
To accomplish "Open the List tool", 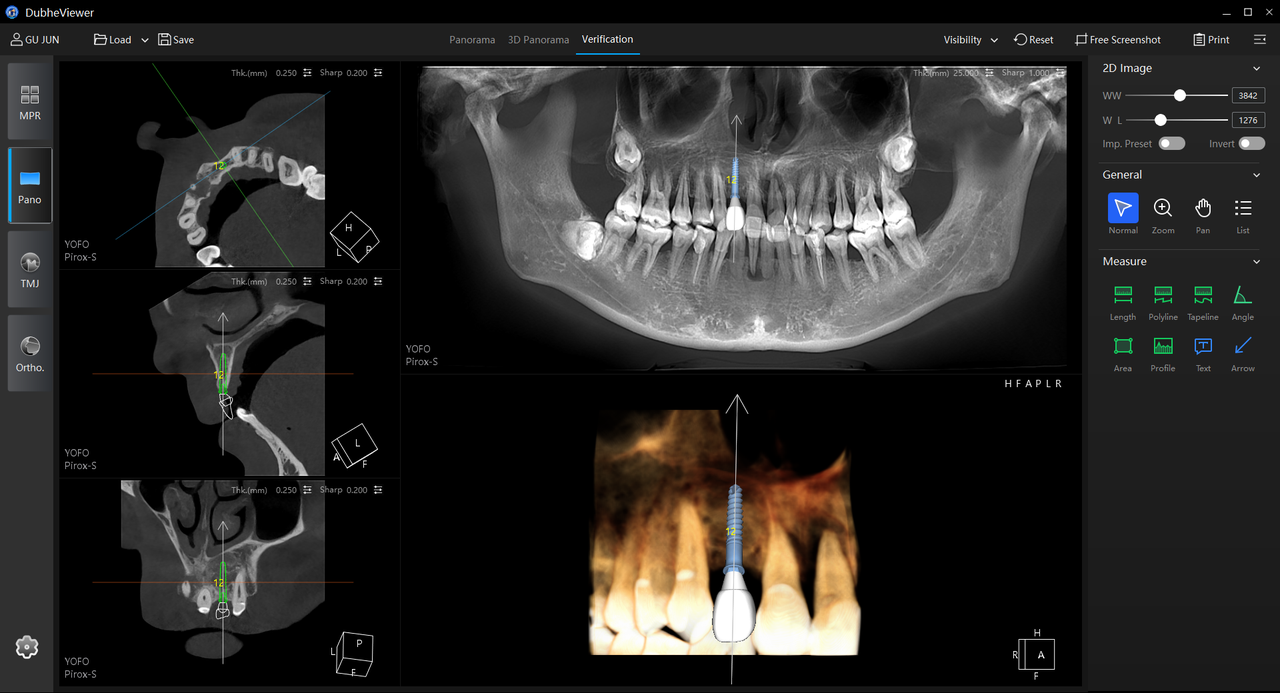I will tap(1243, 208).
